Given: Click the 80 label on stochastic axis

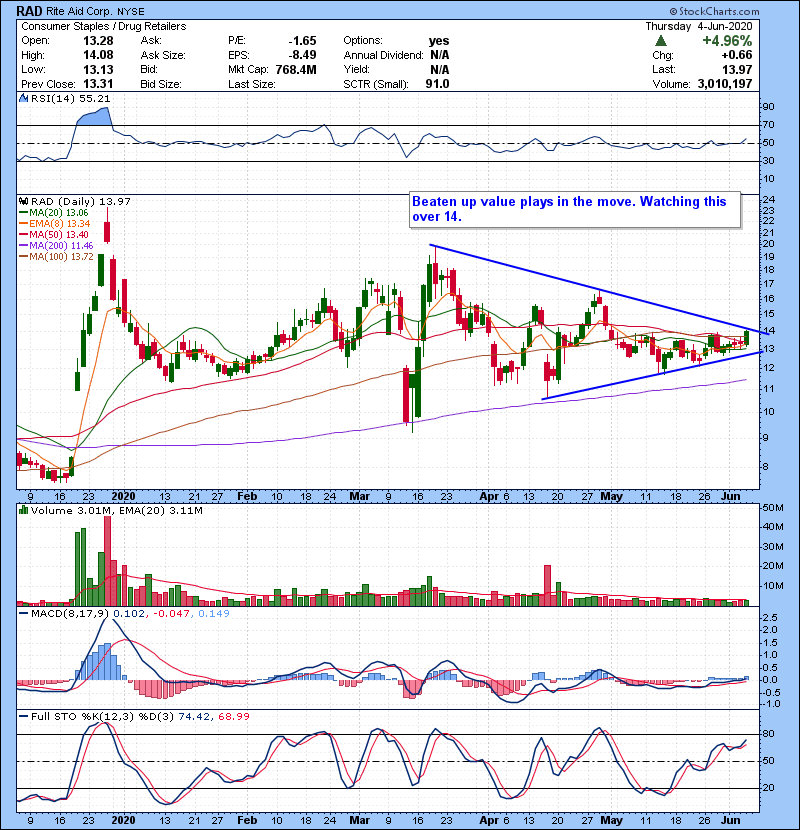Looking at the screenshot, I should pyautogui.click(x=768, y=734).
